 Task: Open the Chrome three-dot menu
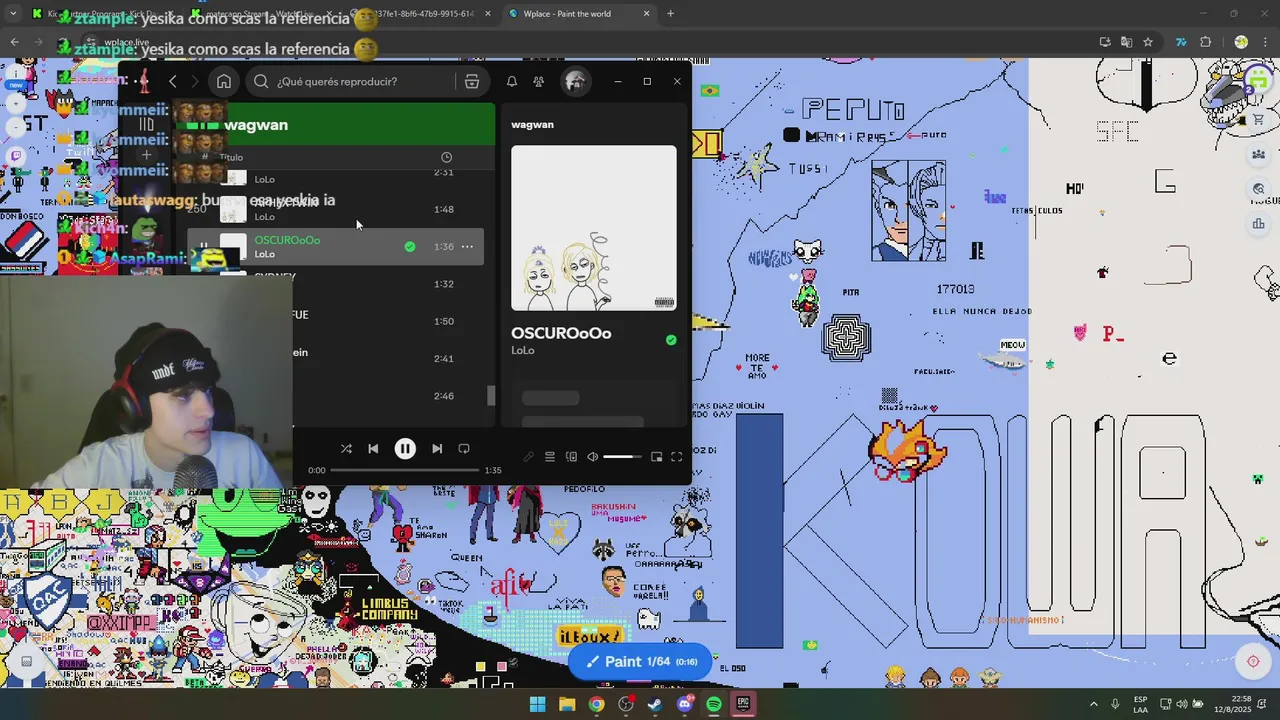[x=1264, y=42]
